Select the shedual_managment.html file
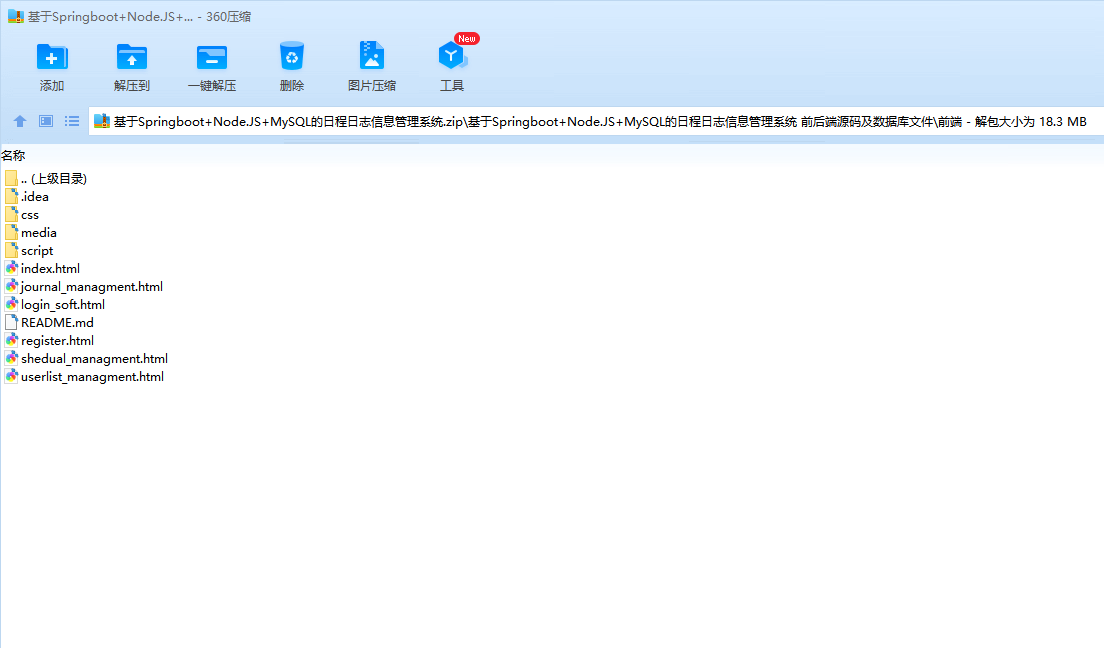The width and height of the screenshot is (1104, 648). coord(86,359)
